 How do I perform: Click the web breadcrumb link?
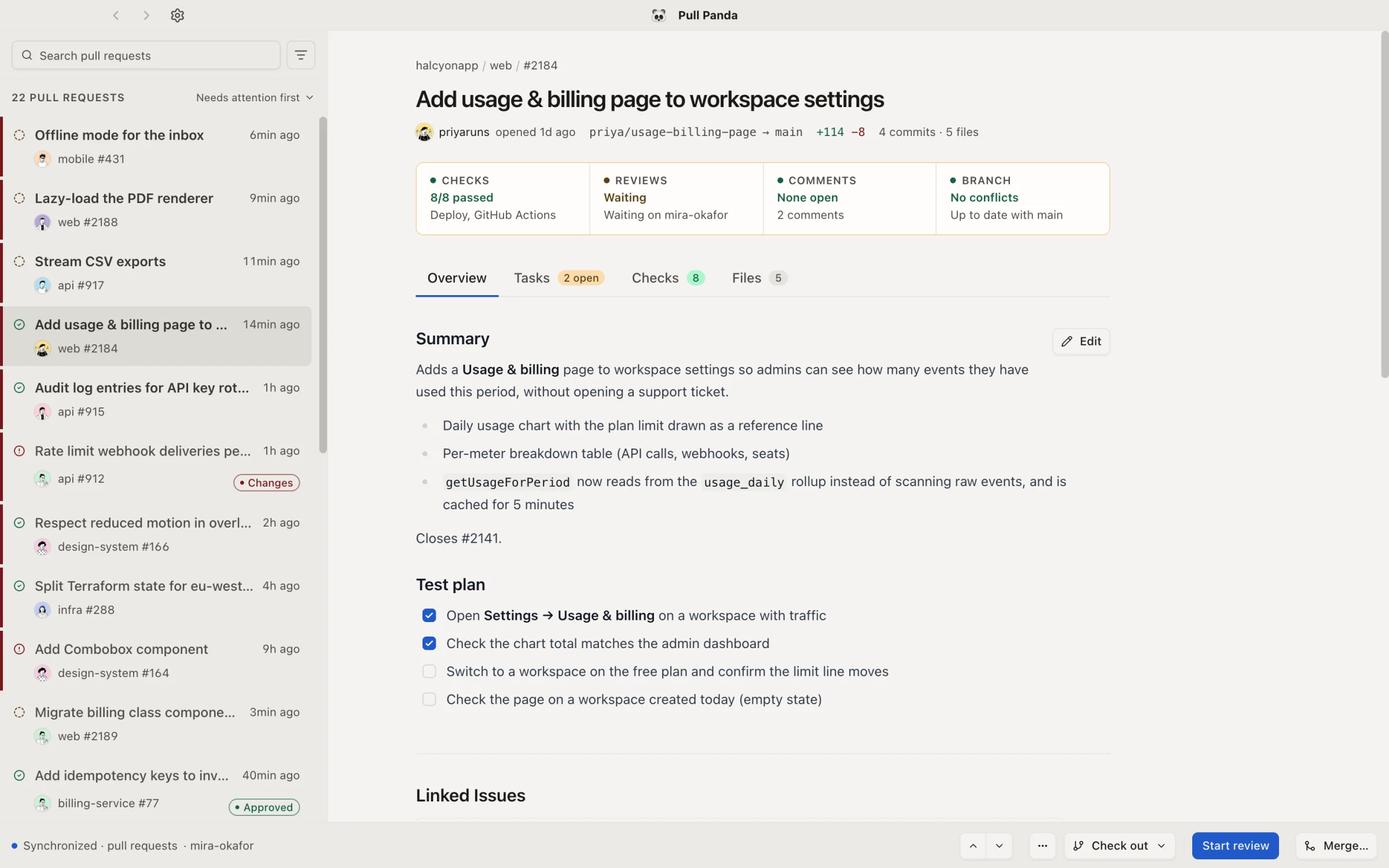coord(501,65)
